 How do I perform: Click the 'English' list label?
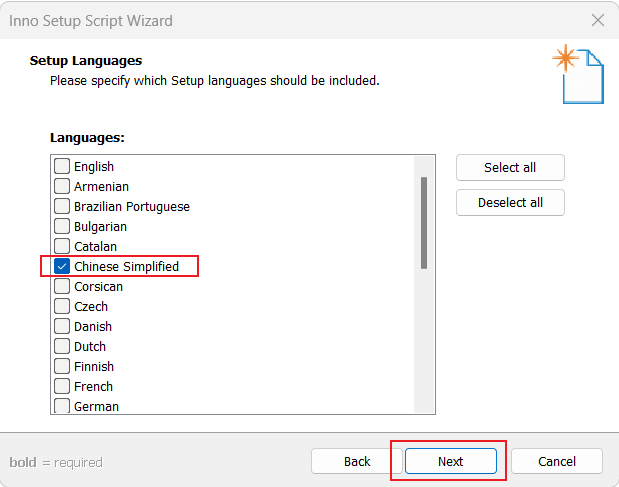pyautogui.click(x=94, y=167)
